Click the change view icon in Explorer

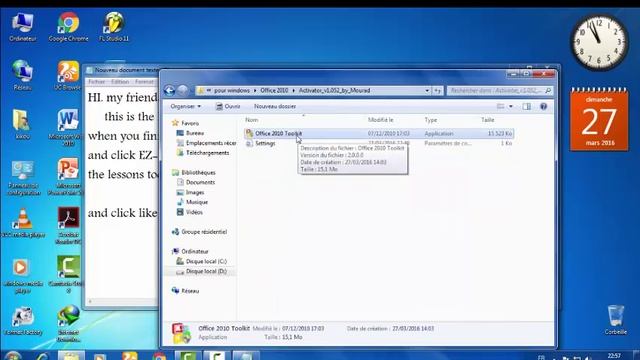click(500, 106)
